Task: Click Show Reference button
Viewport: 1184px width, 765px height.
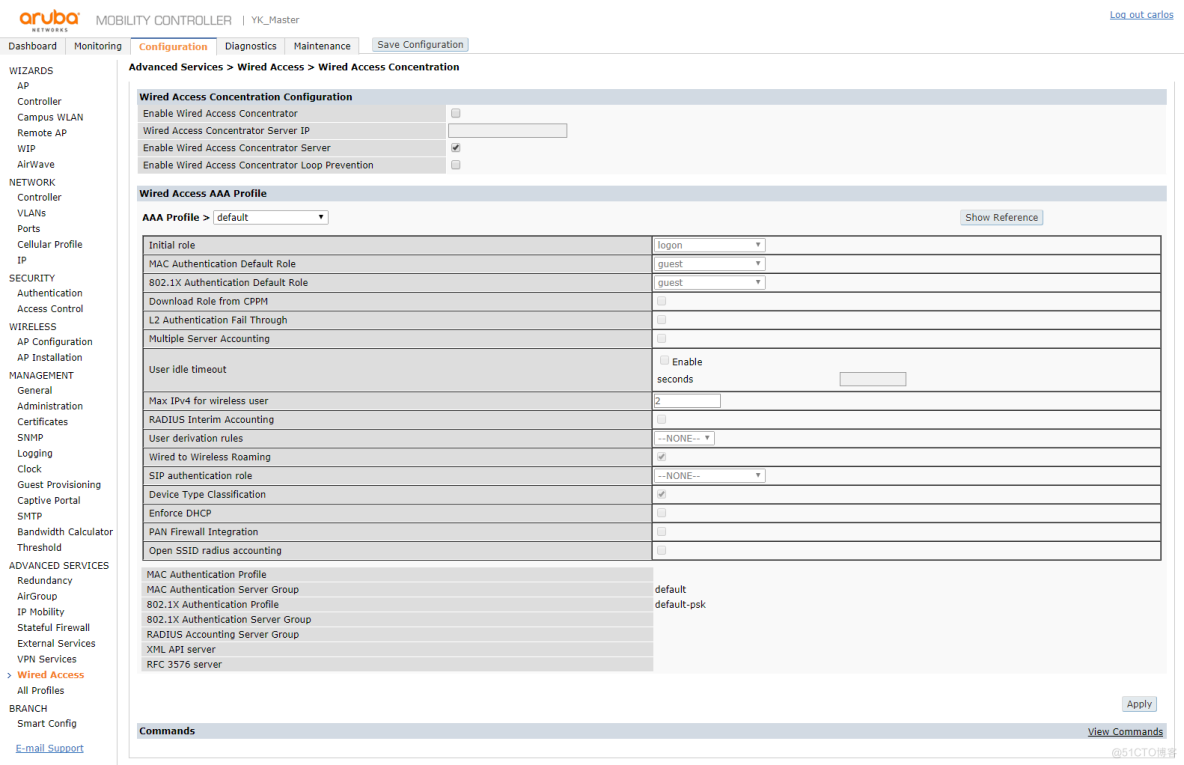Action: (1001, 217)
